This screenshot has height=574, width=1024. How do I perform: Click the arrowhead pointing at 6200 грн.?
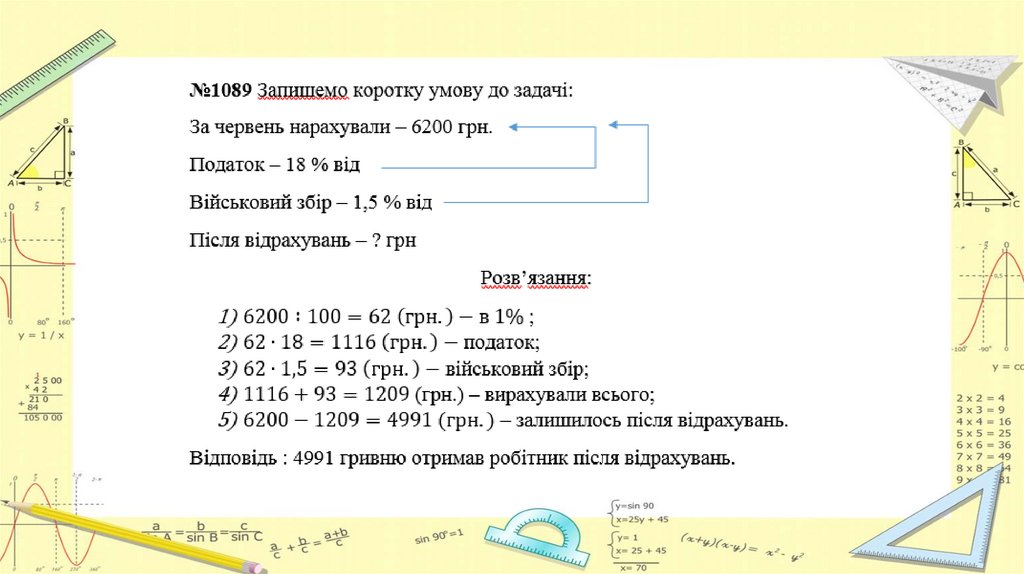(x=515, y=127)
